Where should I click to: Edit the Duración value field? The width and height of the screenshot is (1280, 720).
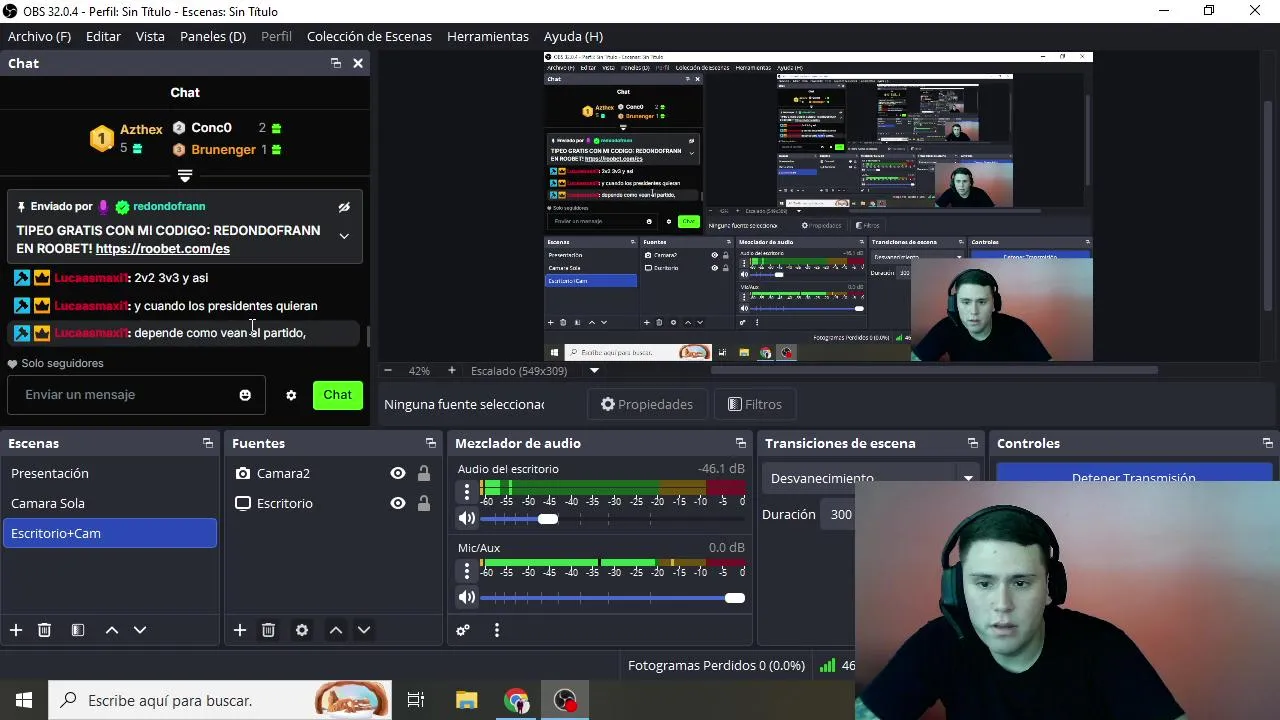click(x=838, y=514)
